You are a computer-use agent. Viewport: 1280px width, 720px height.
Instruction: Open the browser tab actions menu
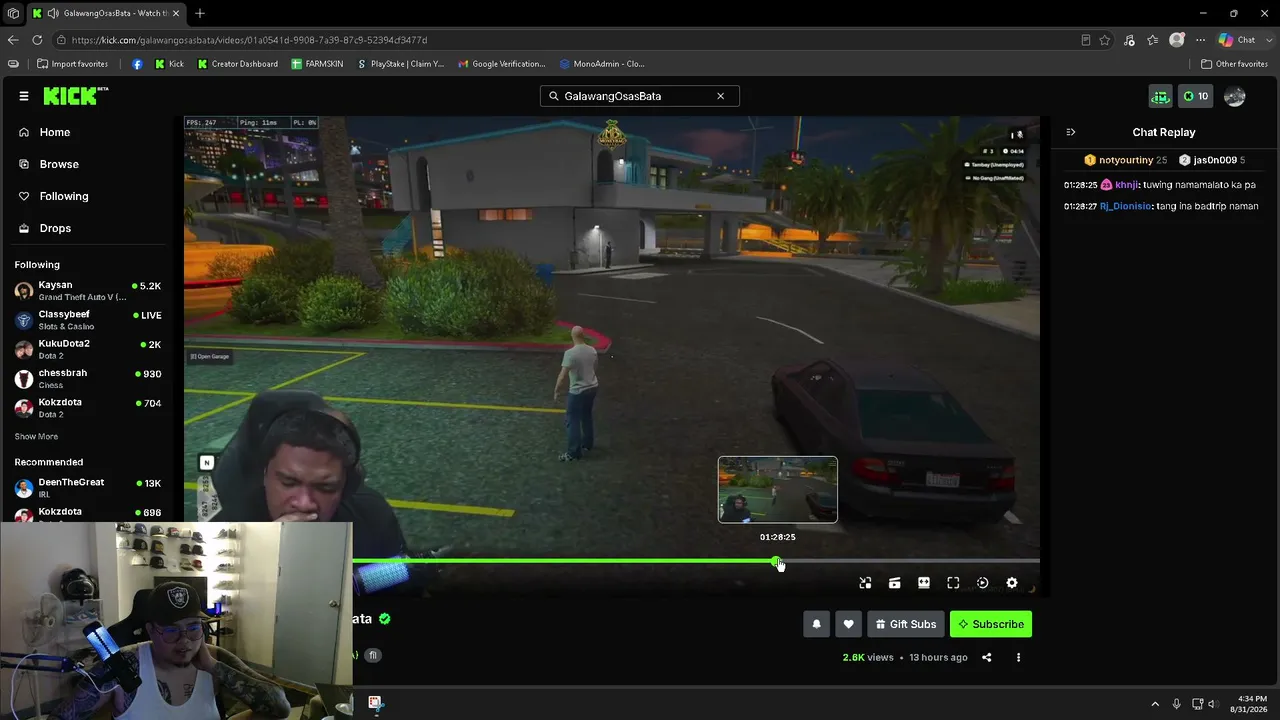point(13,13)
